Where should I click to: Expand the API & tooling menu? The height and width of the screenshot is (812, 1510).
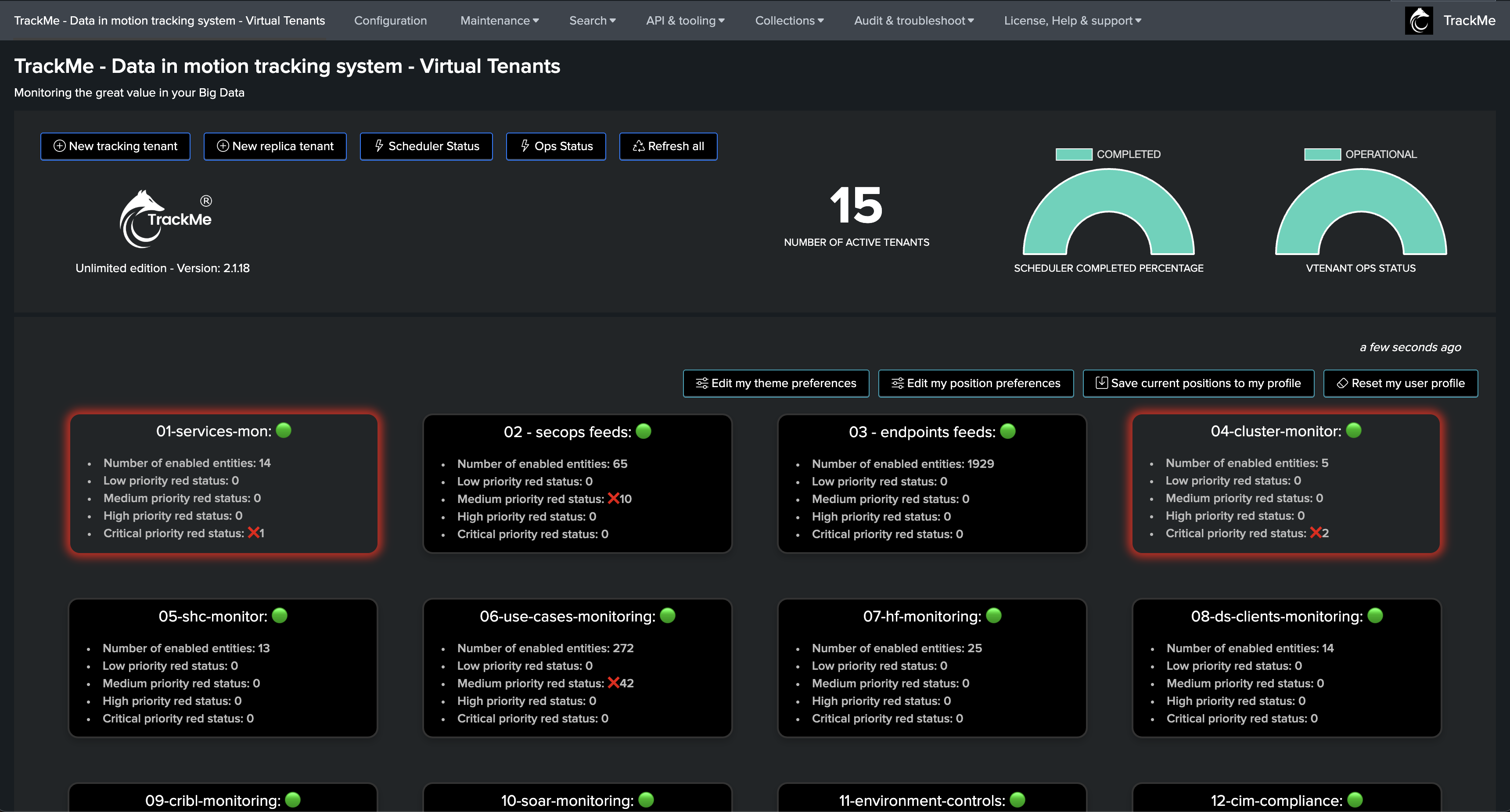click(685, 21)
